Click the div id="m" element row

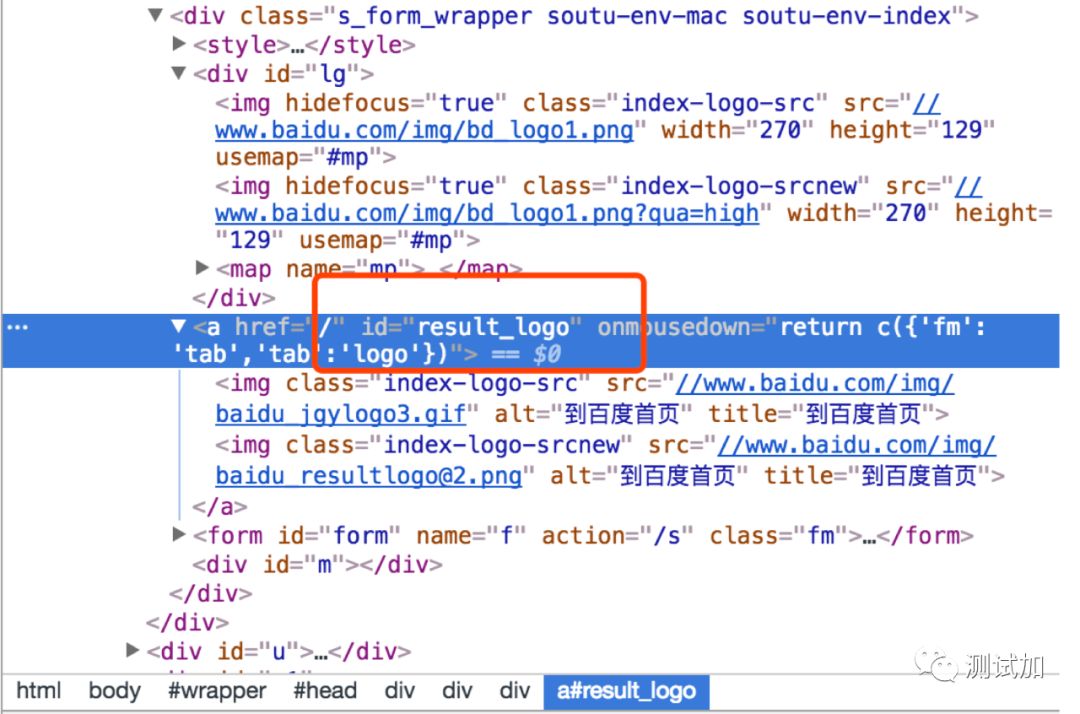click(318, 565)
